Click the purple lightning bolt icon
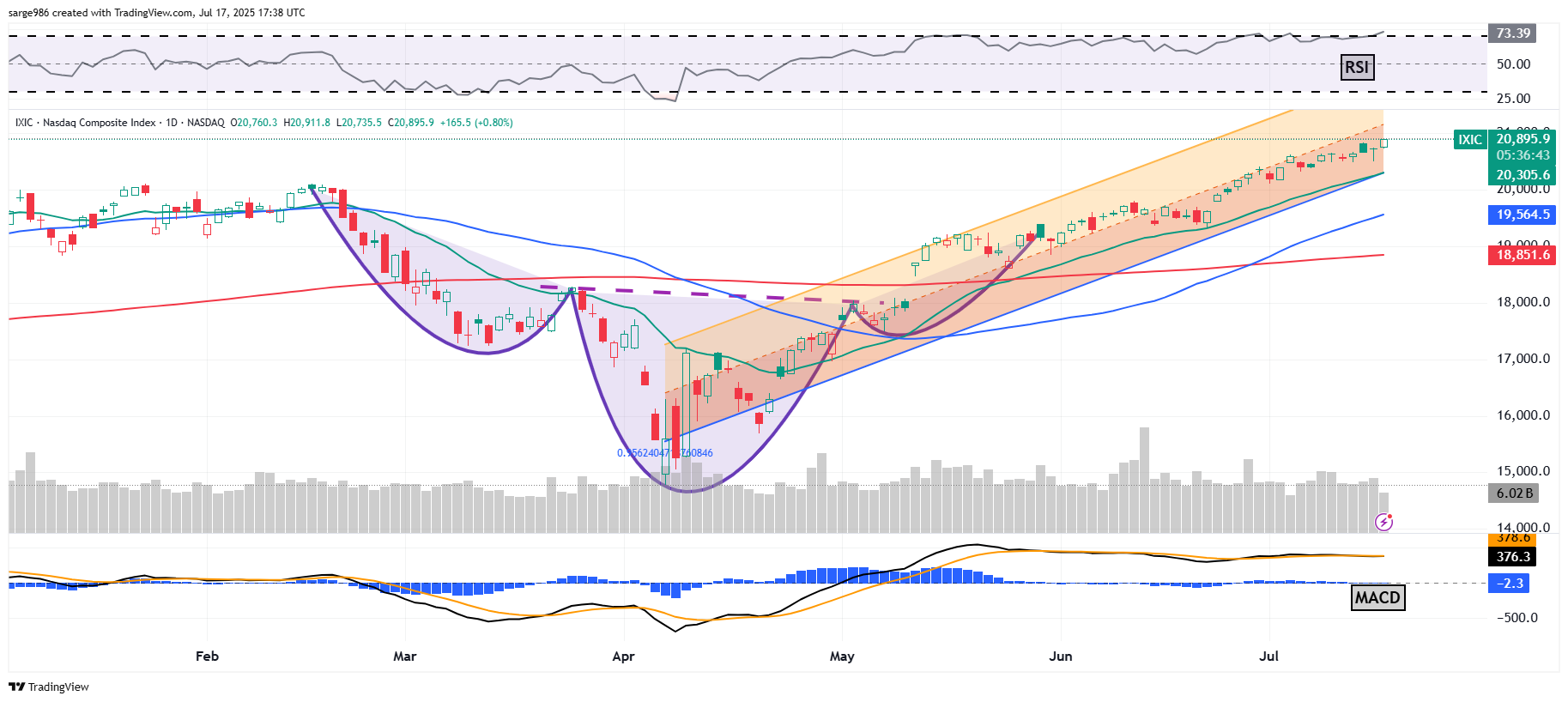1568x702 pixels. click(1383, 522)
